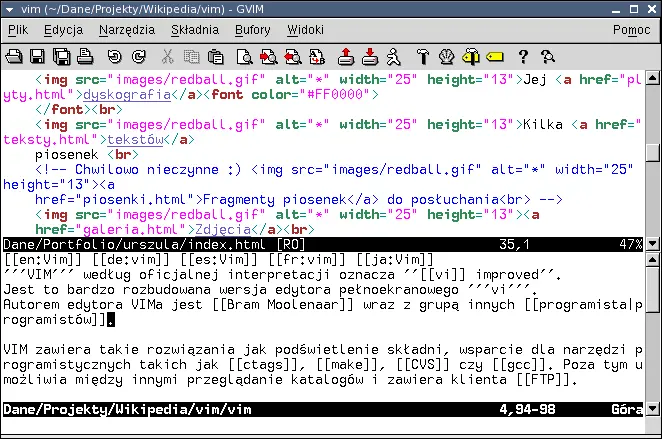Click the comment text 'Chwilowo nieczynne'

(147, 170)
